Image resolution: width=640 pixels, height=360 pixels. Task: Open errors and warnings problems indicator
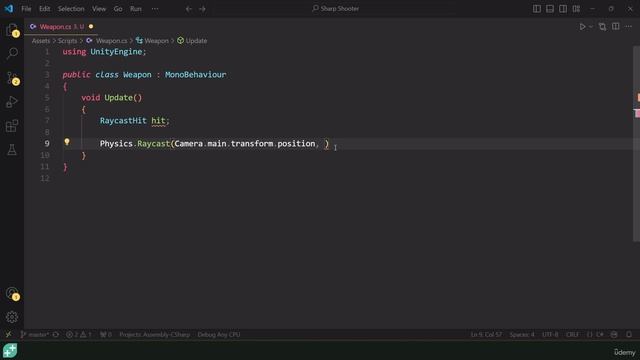pos(79,334)
